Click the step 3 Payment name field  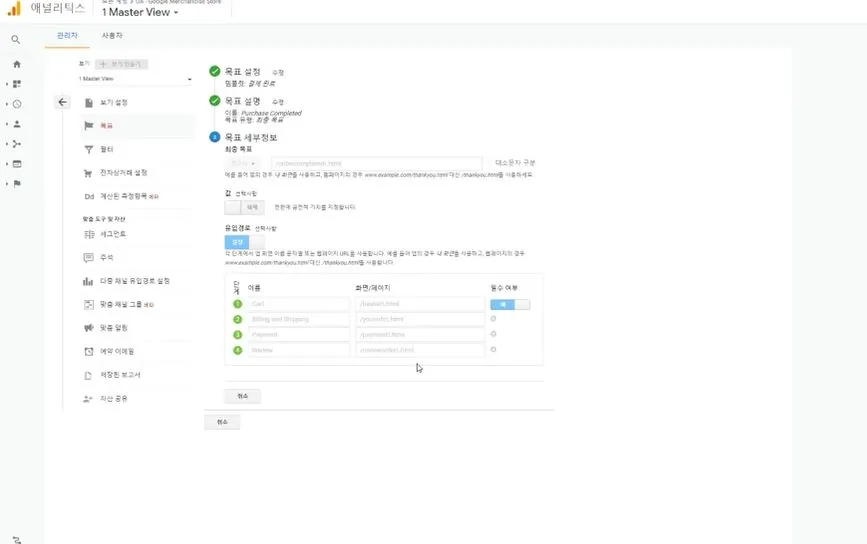click(x=299, y=334)
